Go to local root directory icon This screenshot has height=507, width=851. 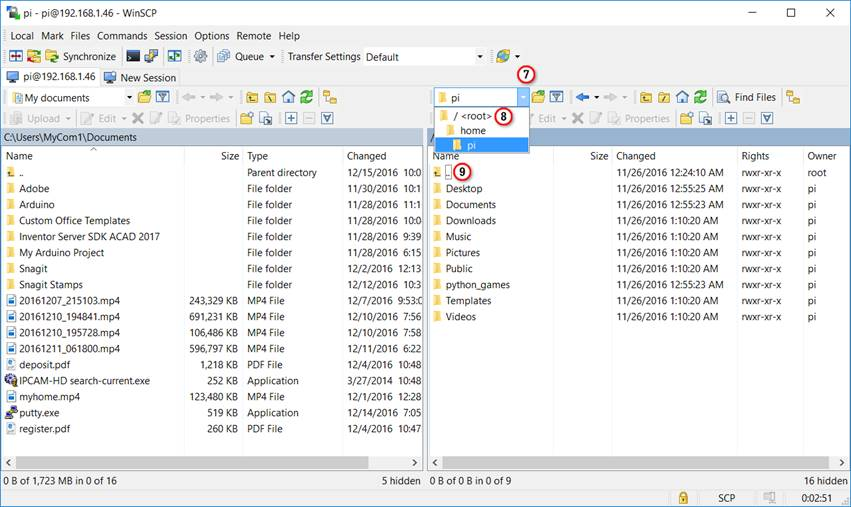coord(270,97)
